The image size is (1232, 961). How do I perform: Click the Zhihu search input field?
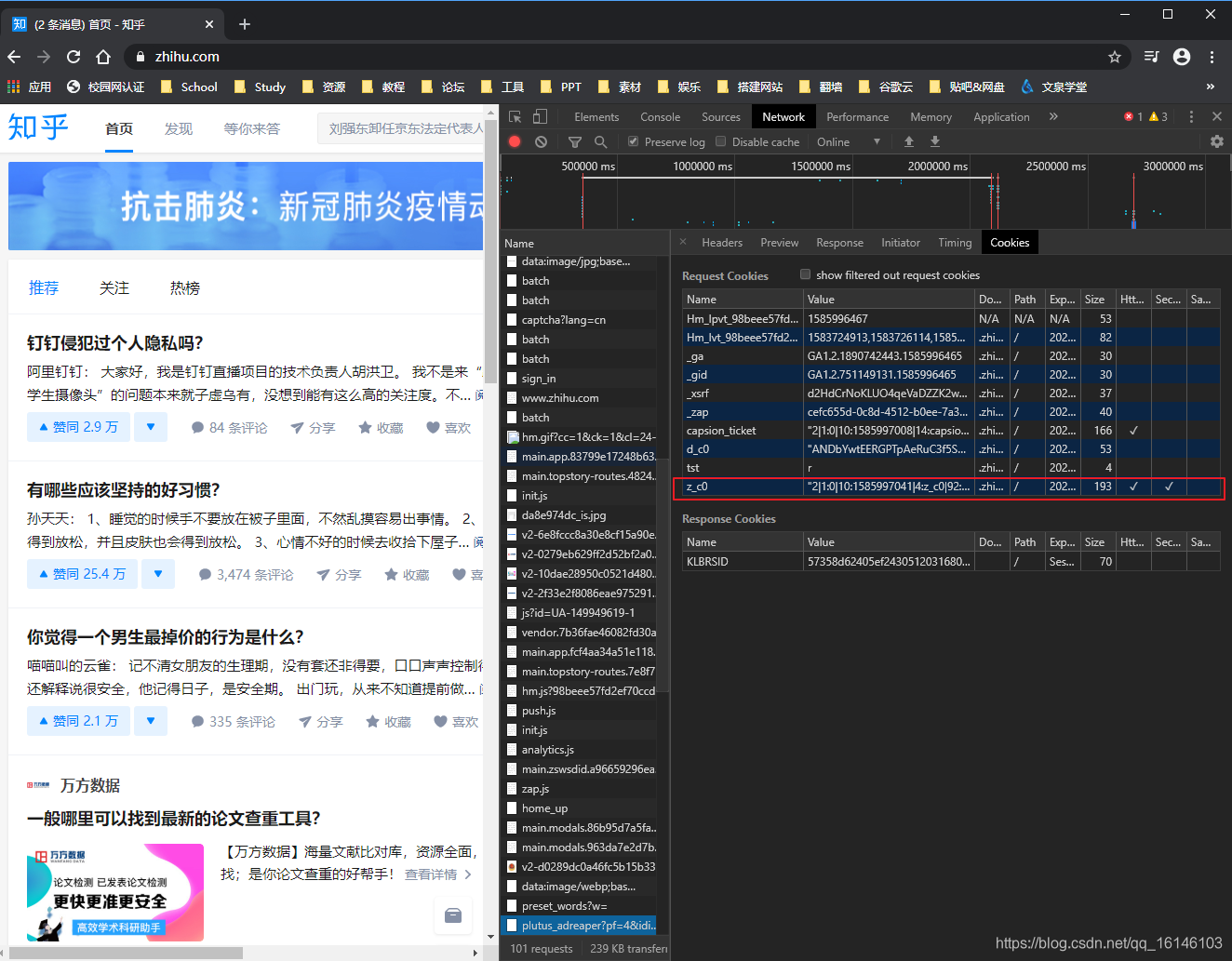(x=401, y=128)
